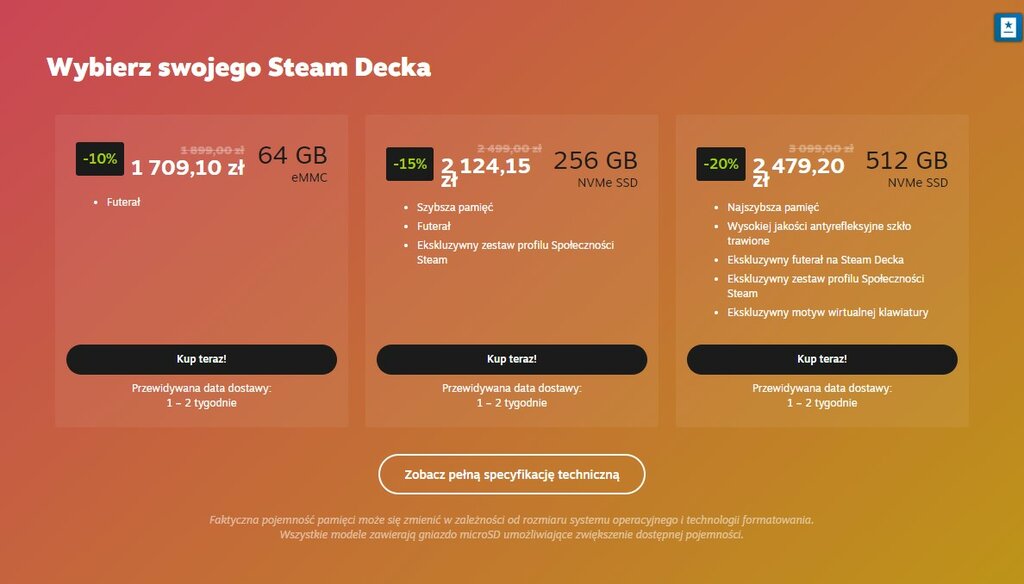The width and height of the screenshot is (1024, 584).
Task: Select the 1 709,10 zł discounted price
Action: [187, 168]
